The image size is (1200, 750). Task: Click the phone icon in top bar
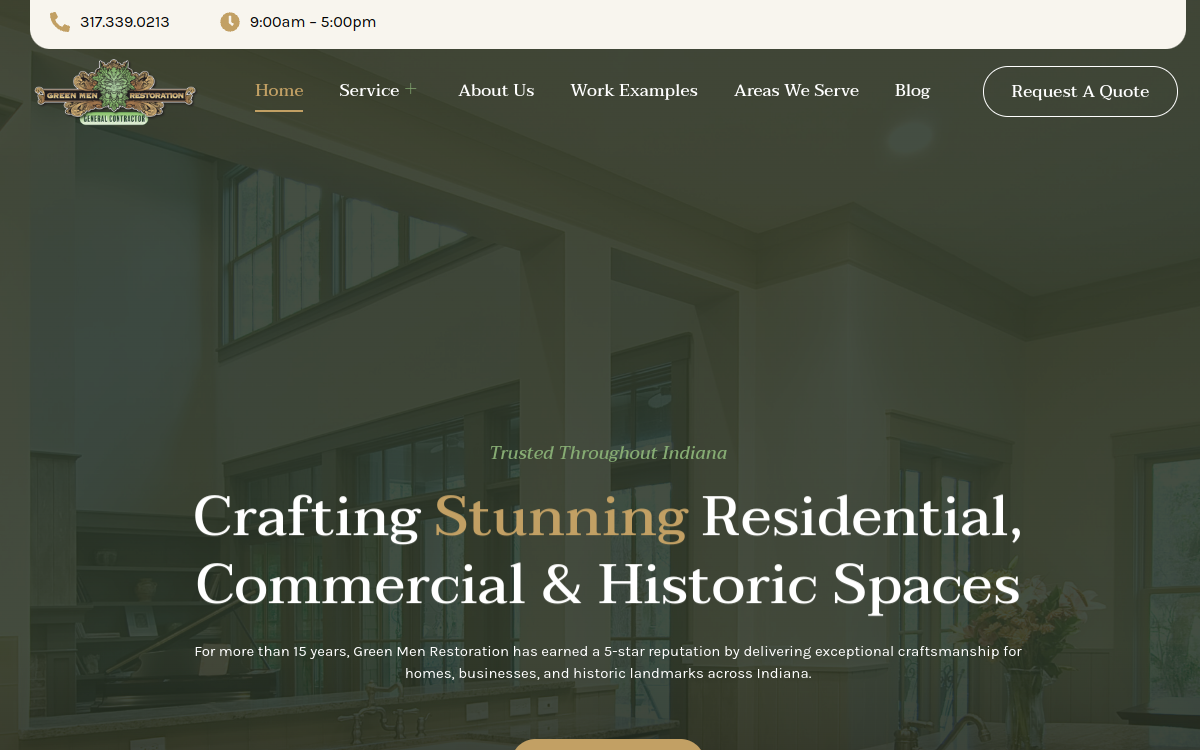tap(60, 22)
